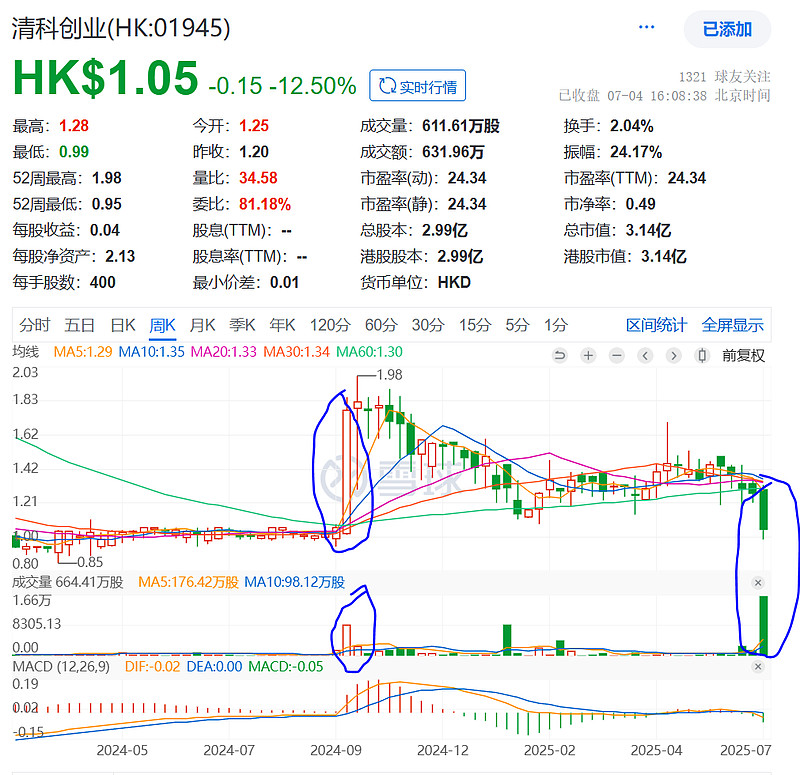Viewport: 800px width, 775px height.
Task: Click the 换手 value 2.04%
Action: [632, 126]
